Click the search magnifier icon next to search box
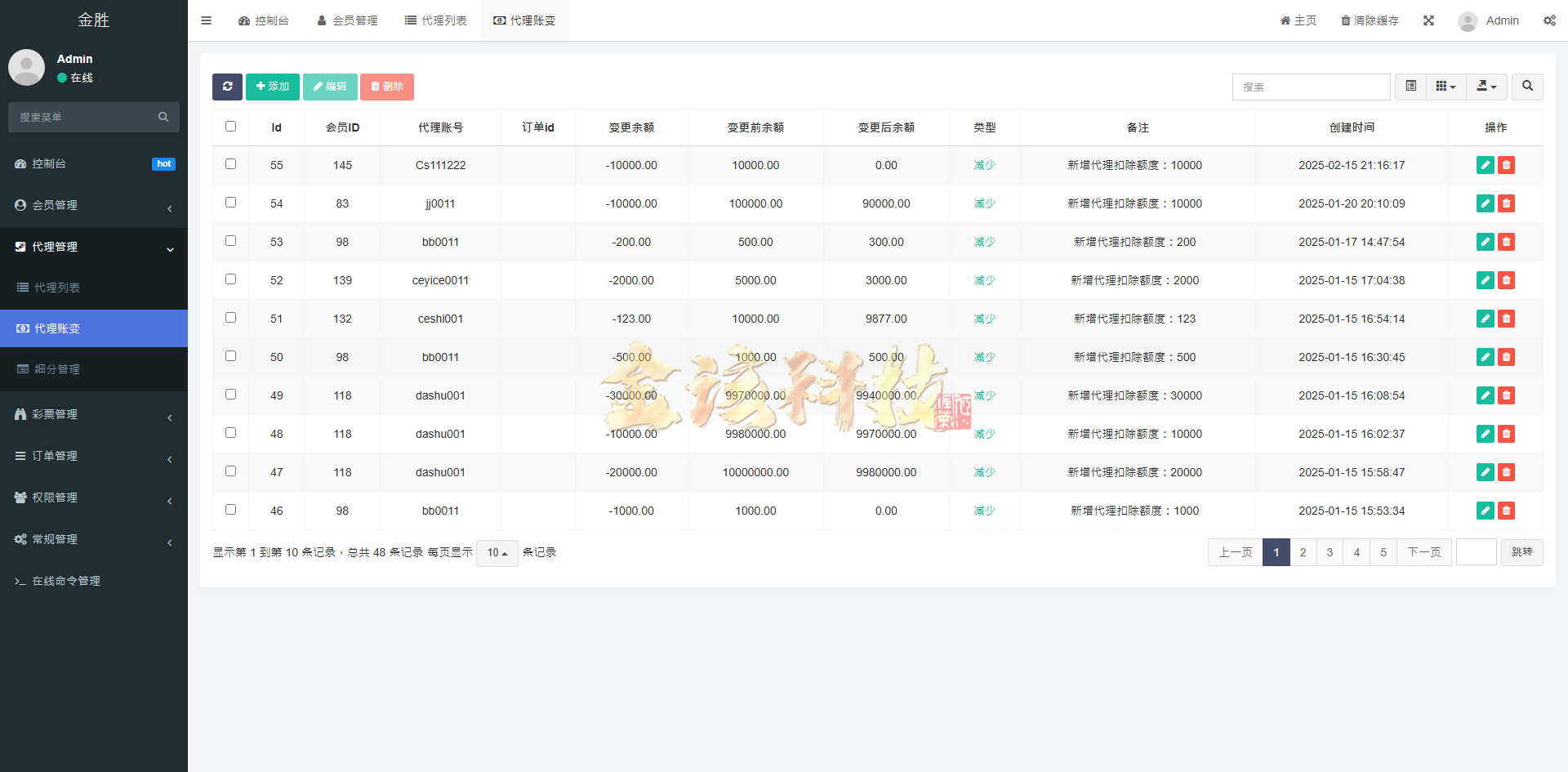This screenshot has height=772, width=1568. tap(1526, 87)
